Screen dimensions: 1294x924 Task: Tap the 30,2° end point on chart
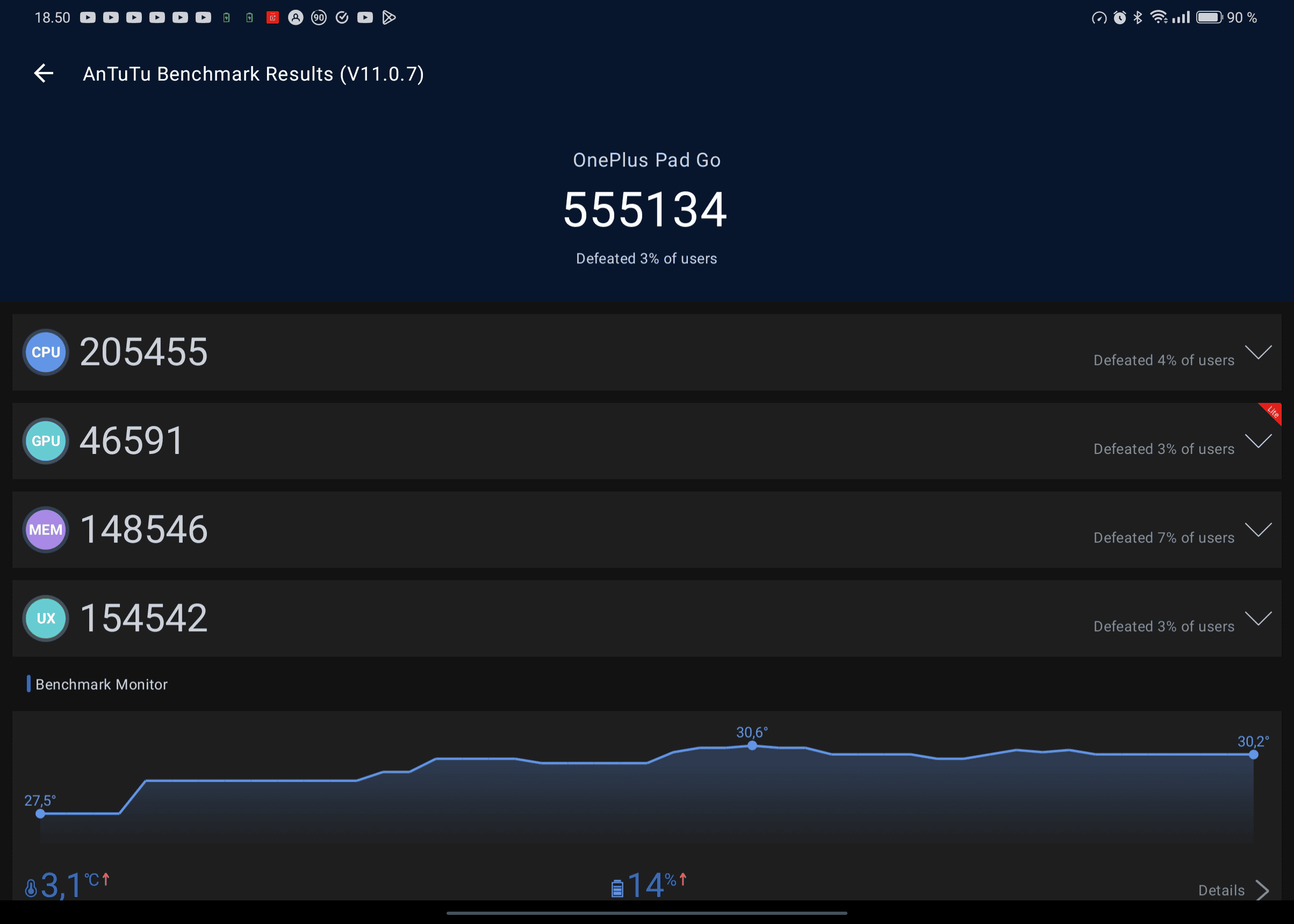point(1254,754)
